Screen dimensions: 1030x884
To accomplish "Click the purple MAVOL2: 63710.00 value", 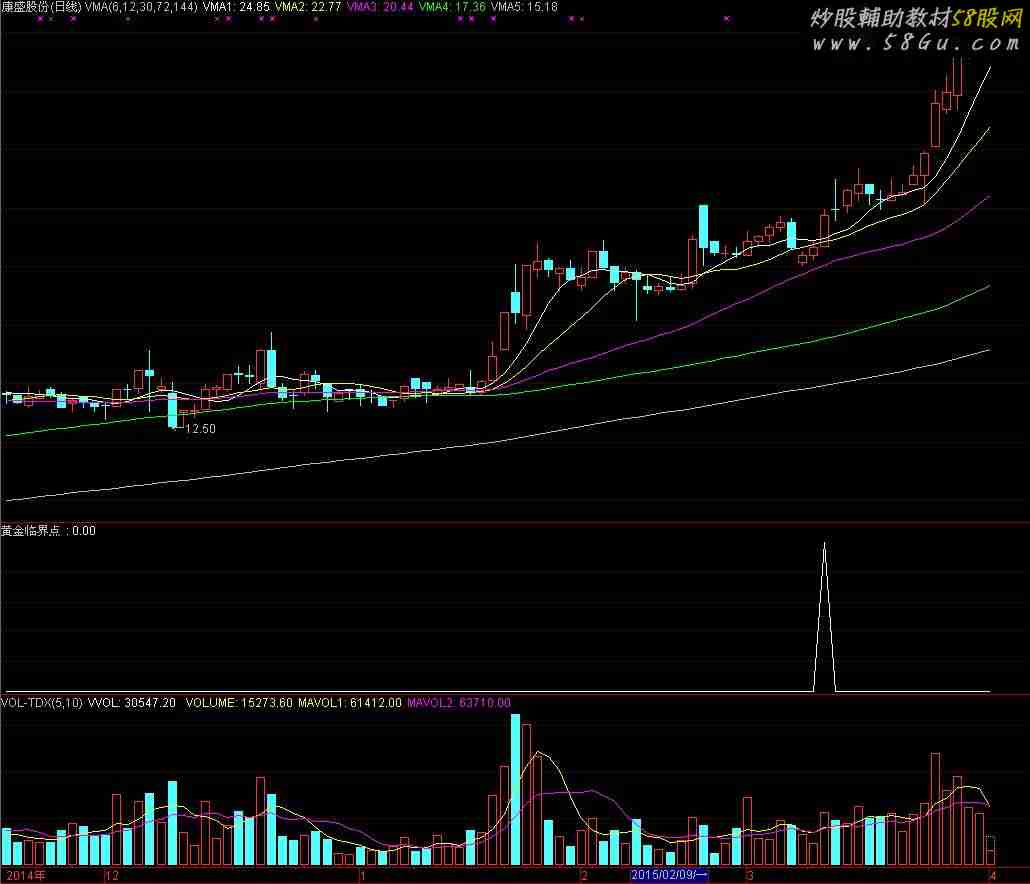I will click(x=459, y=703).
